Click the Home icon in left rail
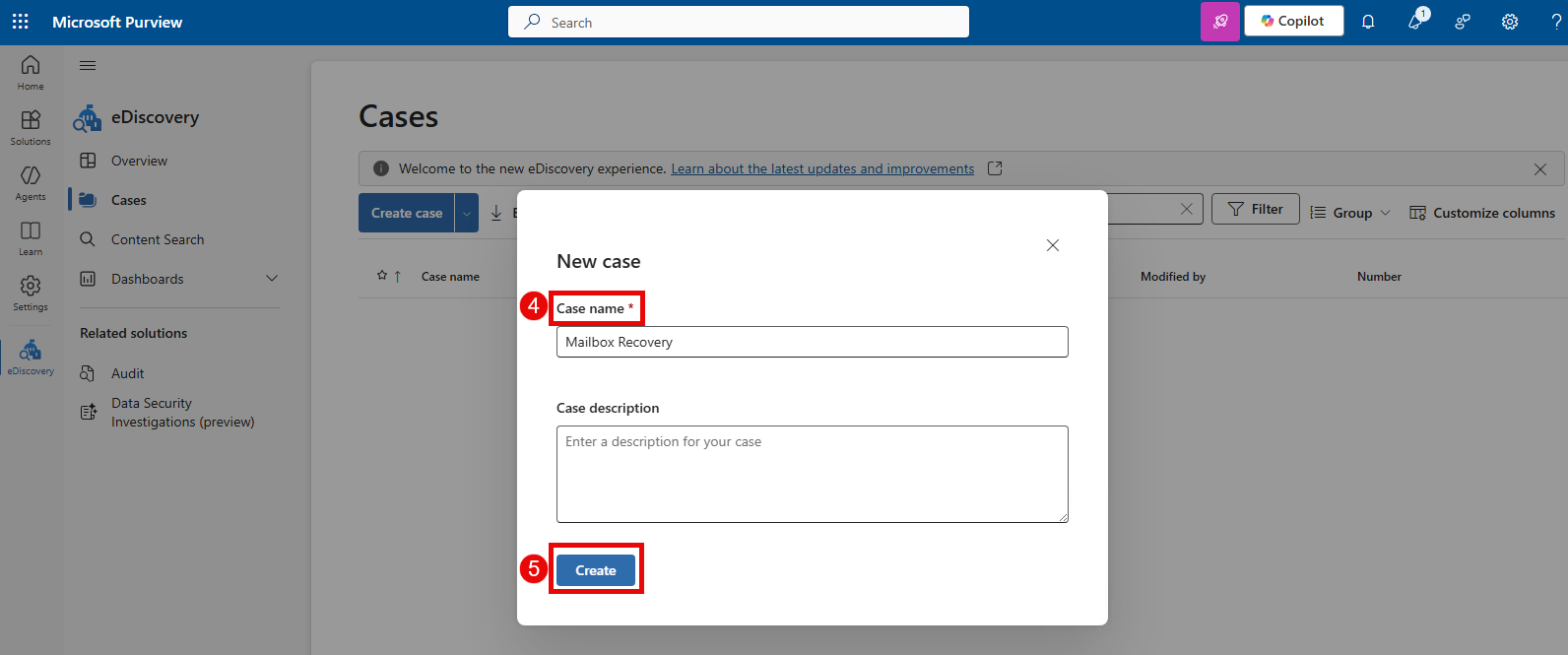This screenshot has height=655, width=1568. (31, 71)
